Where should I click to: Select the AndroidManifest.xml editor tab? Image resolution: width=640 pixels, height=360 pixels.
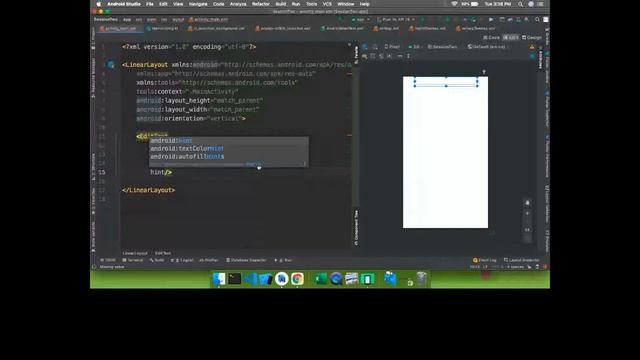coord(342,29)
